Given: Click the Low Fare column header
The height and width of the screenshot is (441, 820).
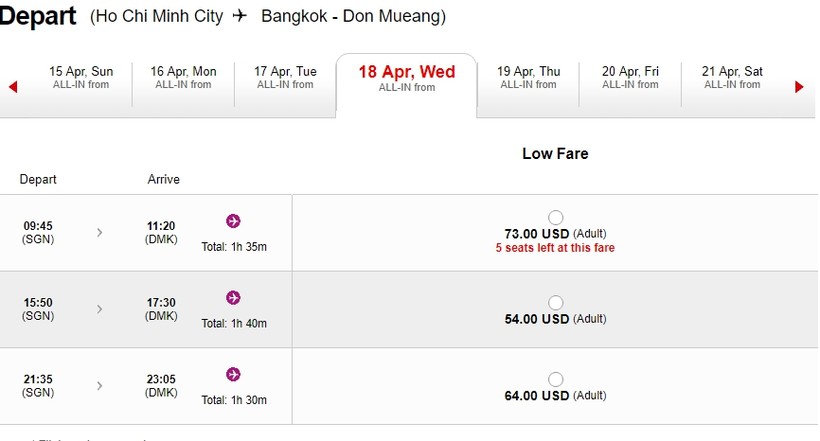Looking at the screenshot, I should coord(555,154).
